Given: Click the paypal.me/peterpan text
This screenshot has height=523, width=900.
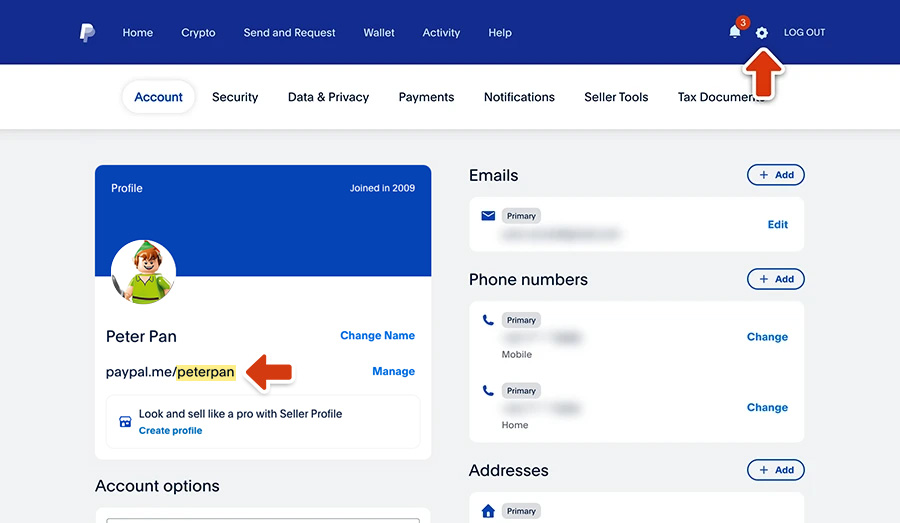Looking at the screenshot, I should point(170,372).
